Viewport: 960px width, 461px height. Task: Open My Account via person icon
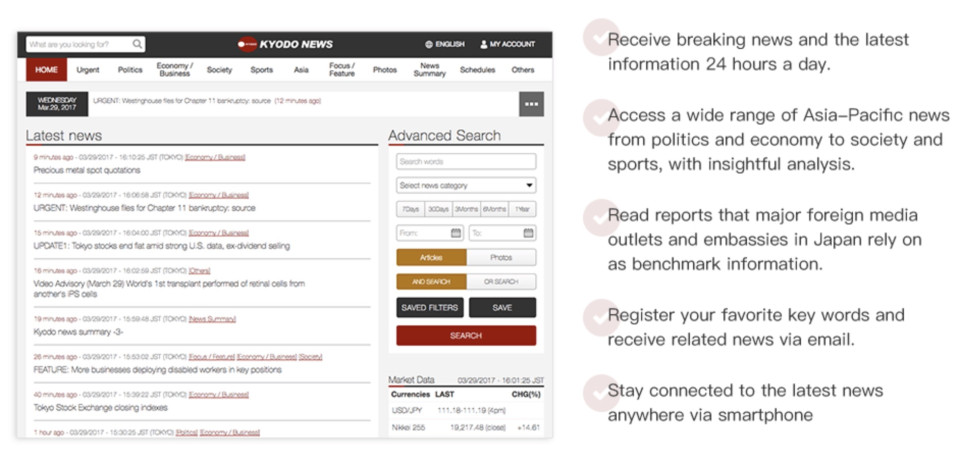pyautogui.click(x=484, y=44)
